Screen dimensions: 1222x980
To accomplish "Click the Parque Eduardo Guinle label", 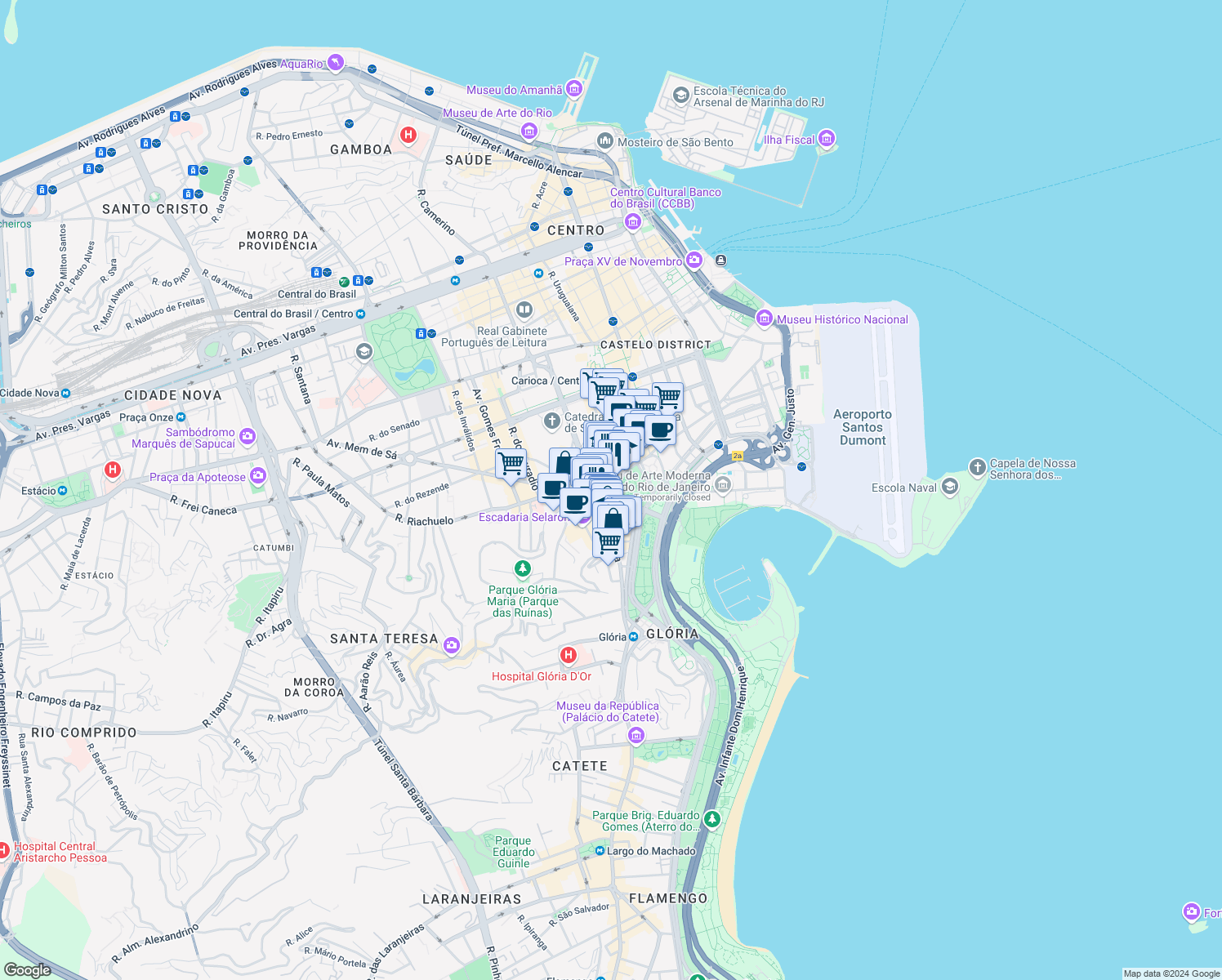I will click(x=513, y=852).
